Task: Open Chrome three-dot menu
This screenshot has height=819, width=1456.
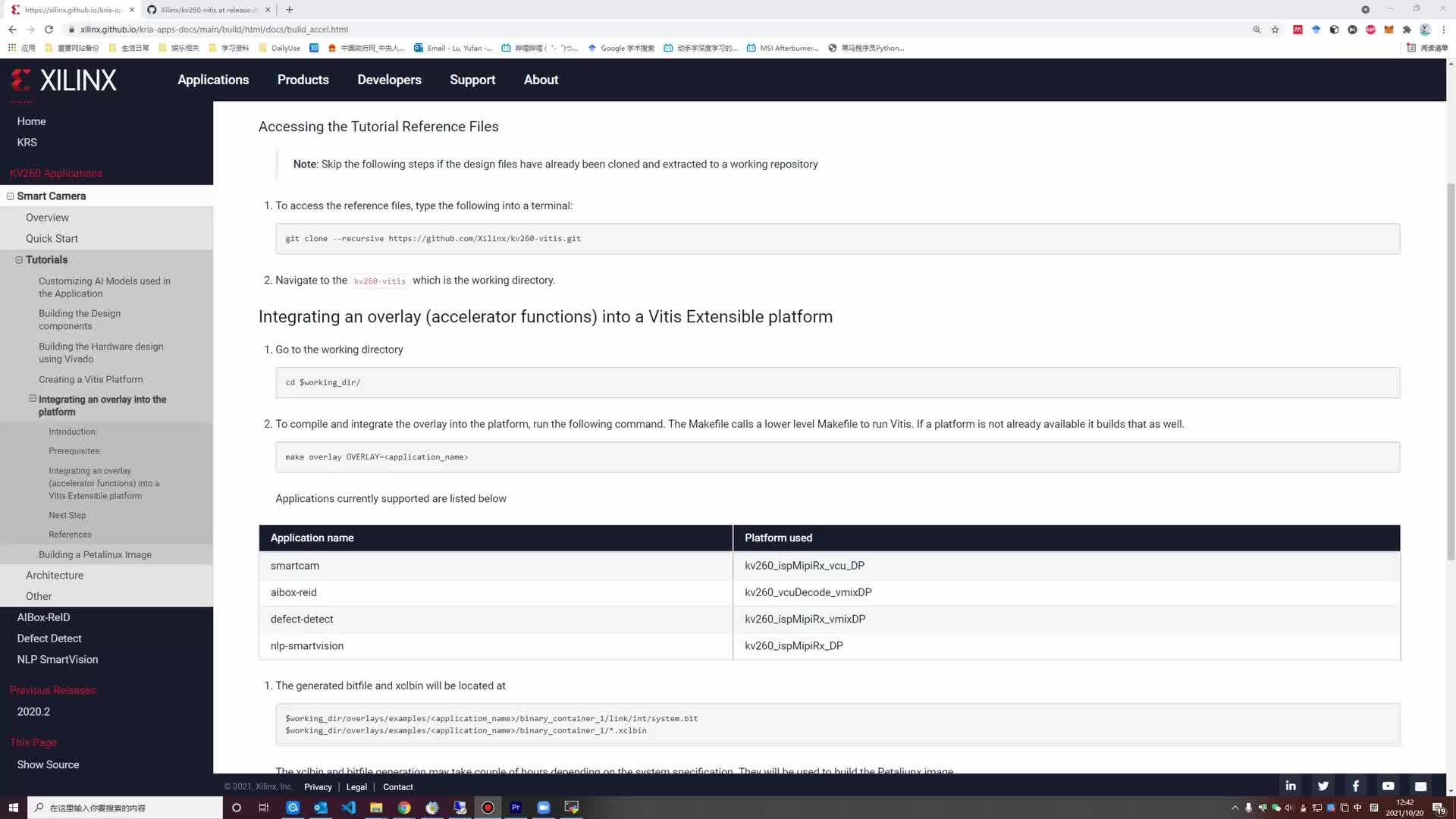Action: [1444, 30]
